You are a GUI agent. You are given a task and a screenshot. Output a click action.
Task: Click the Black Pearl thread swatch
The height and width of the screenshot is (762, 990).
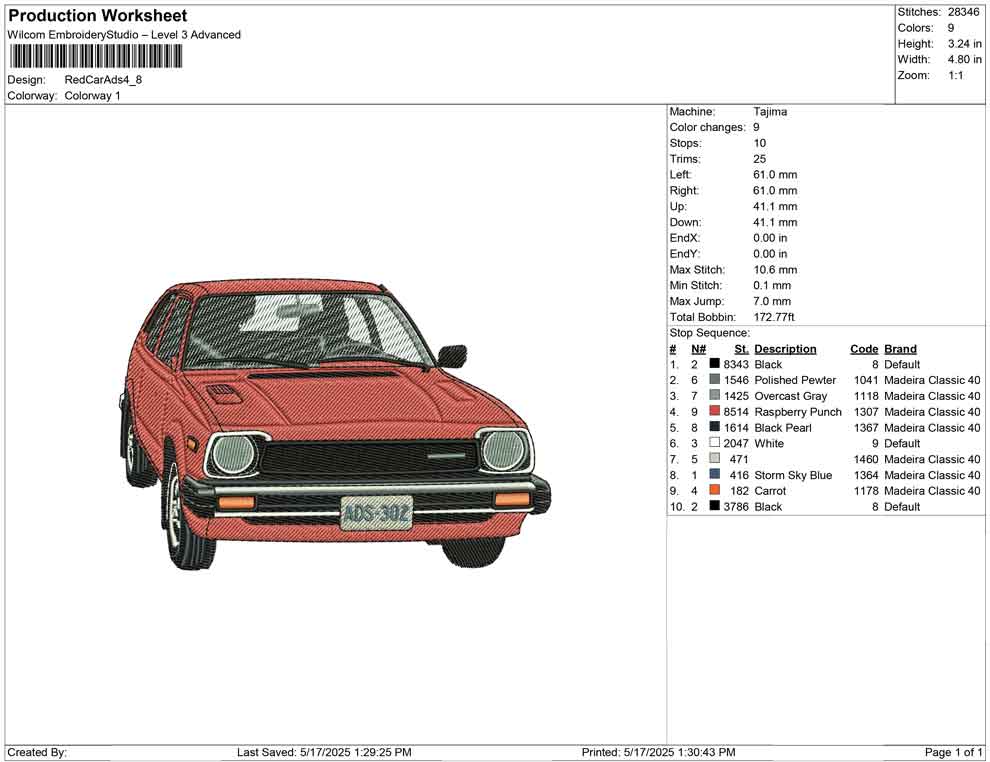[714, 428]
